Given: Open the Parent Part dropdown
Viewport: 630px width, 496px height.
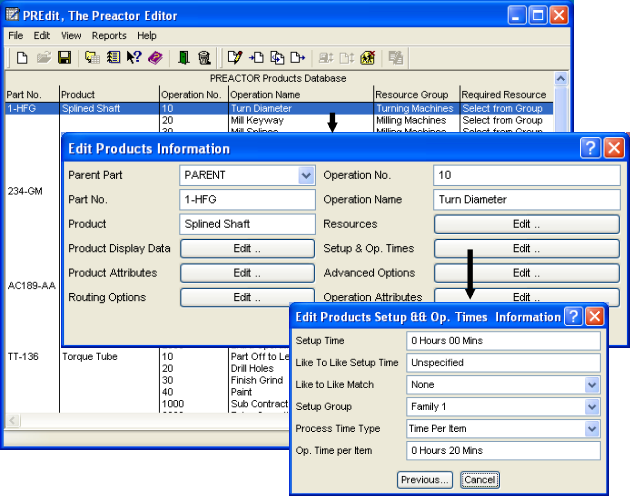Looking at the screenshot, I should [x=306, y=175].
